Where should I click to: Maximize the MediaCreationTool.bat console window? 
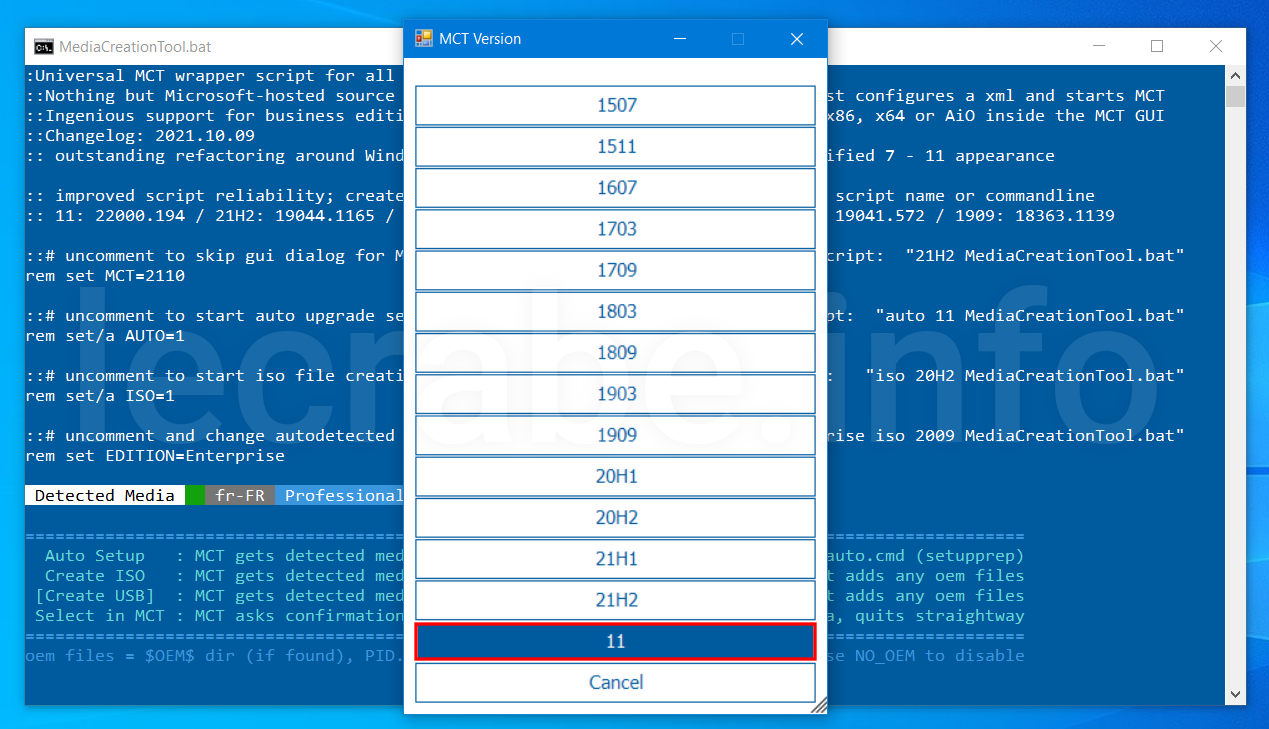click(x=1157, y=46)
